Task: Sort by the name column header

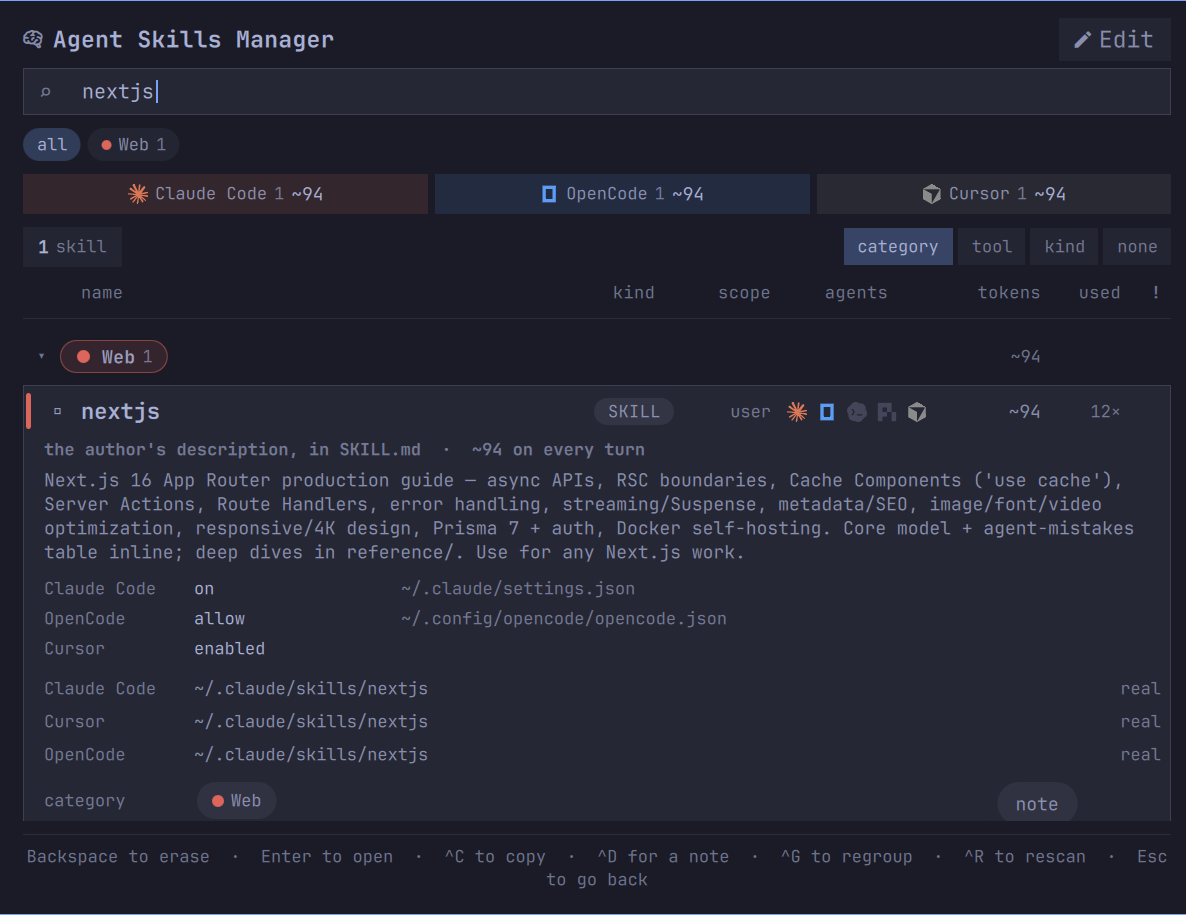Action: tap(101, 293)
